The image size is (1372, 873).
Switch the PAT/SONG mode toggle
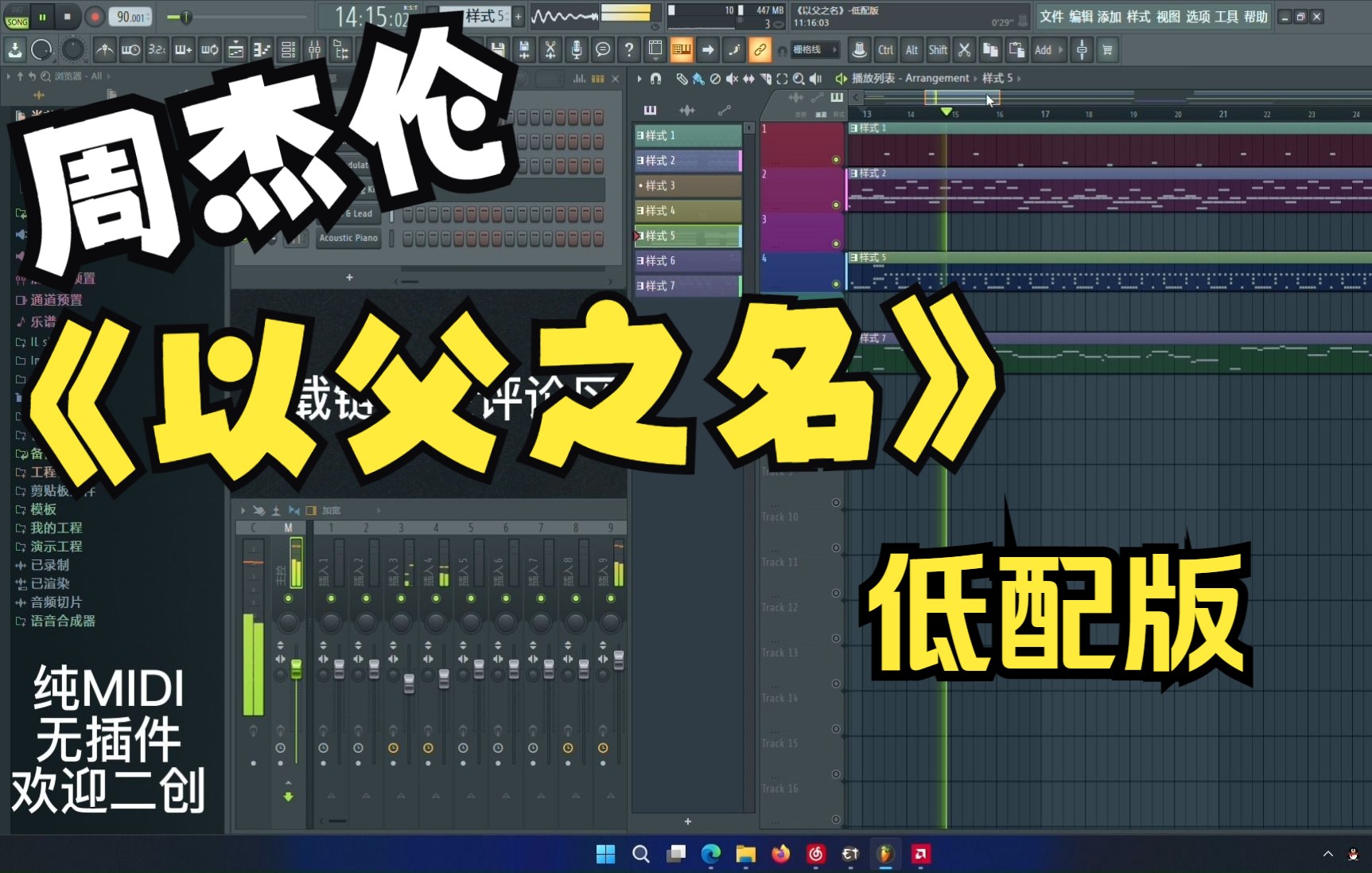17,17
